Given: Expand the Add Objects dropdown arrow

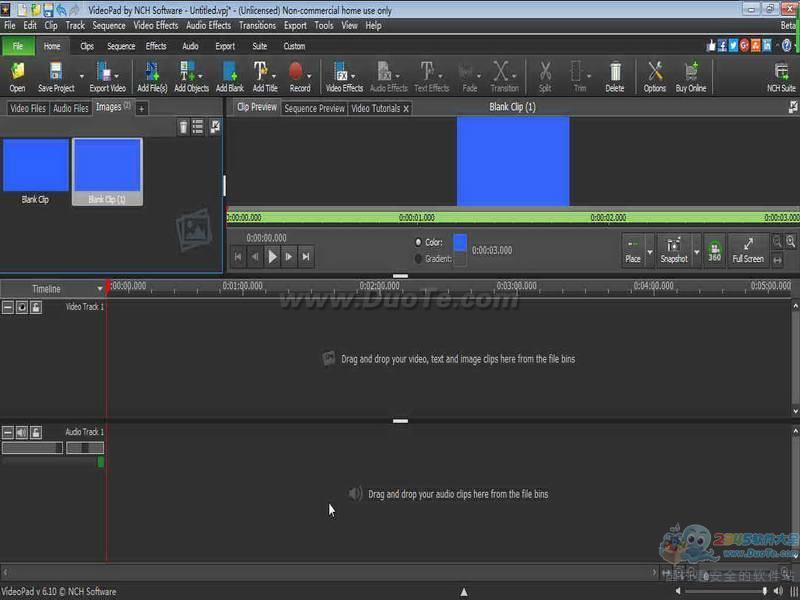Looking at the screenshot, I should (200, 76).
